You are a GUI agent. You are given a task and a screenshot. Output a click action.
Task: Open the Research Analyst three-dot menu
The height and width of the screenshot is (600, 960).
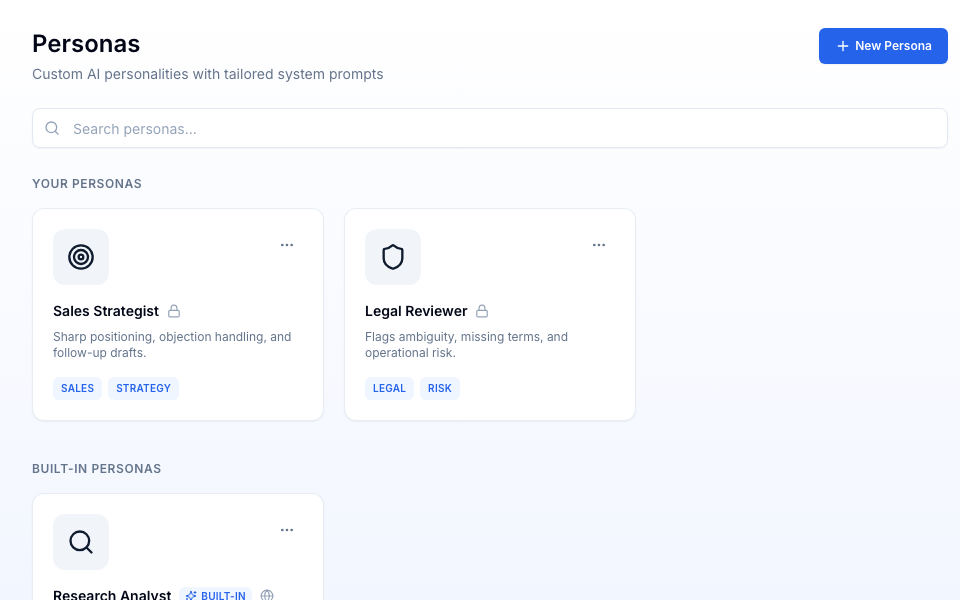click(287, 530)
